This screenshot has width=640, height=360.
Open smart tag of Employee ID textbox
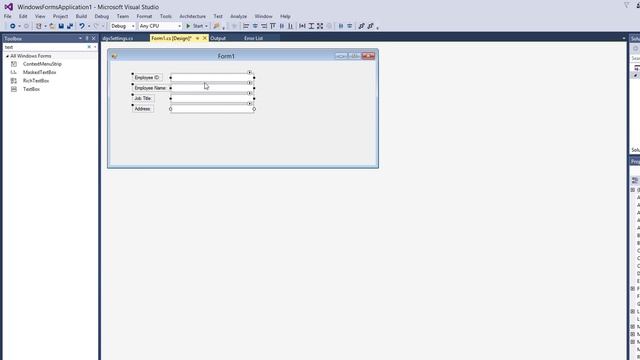coord(249,72)
